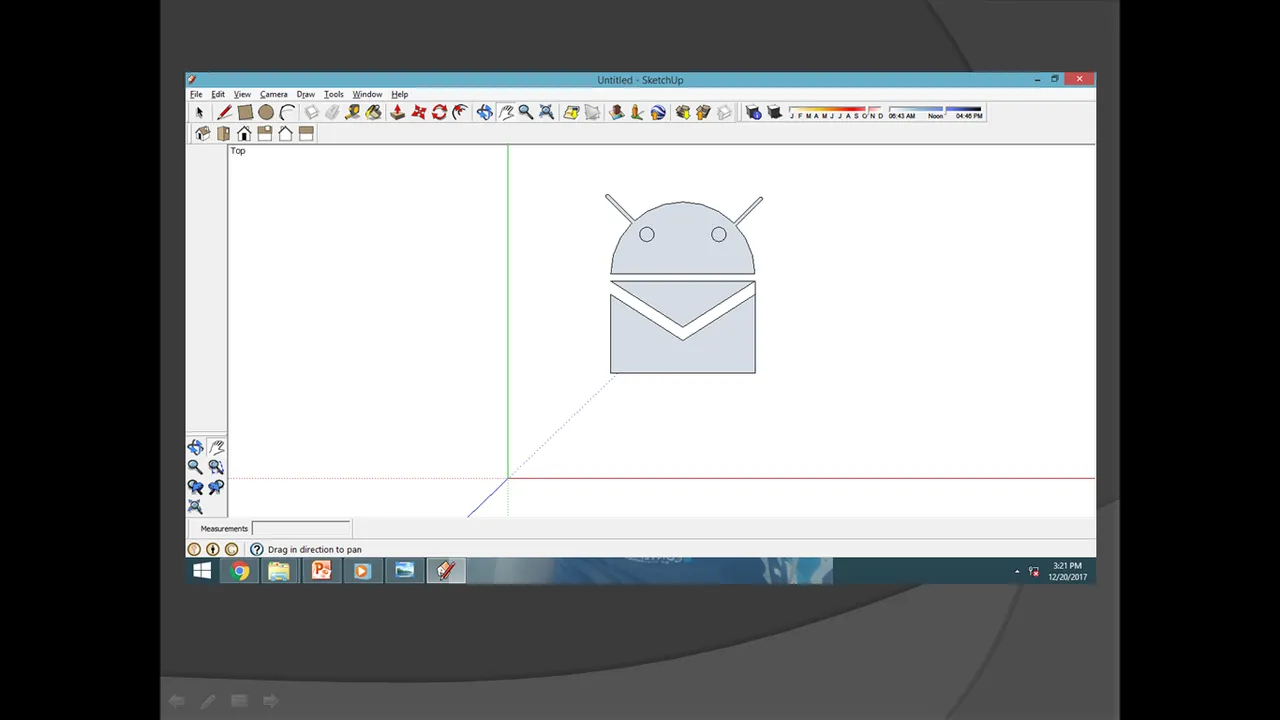Select the Eraser tool
The image size is (1280, 720).
(332, 113)
